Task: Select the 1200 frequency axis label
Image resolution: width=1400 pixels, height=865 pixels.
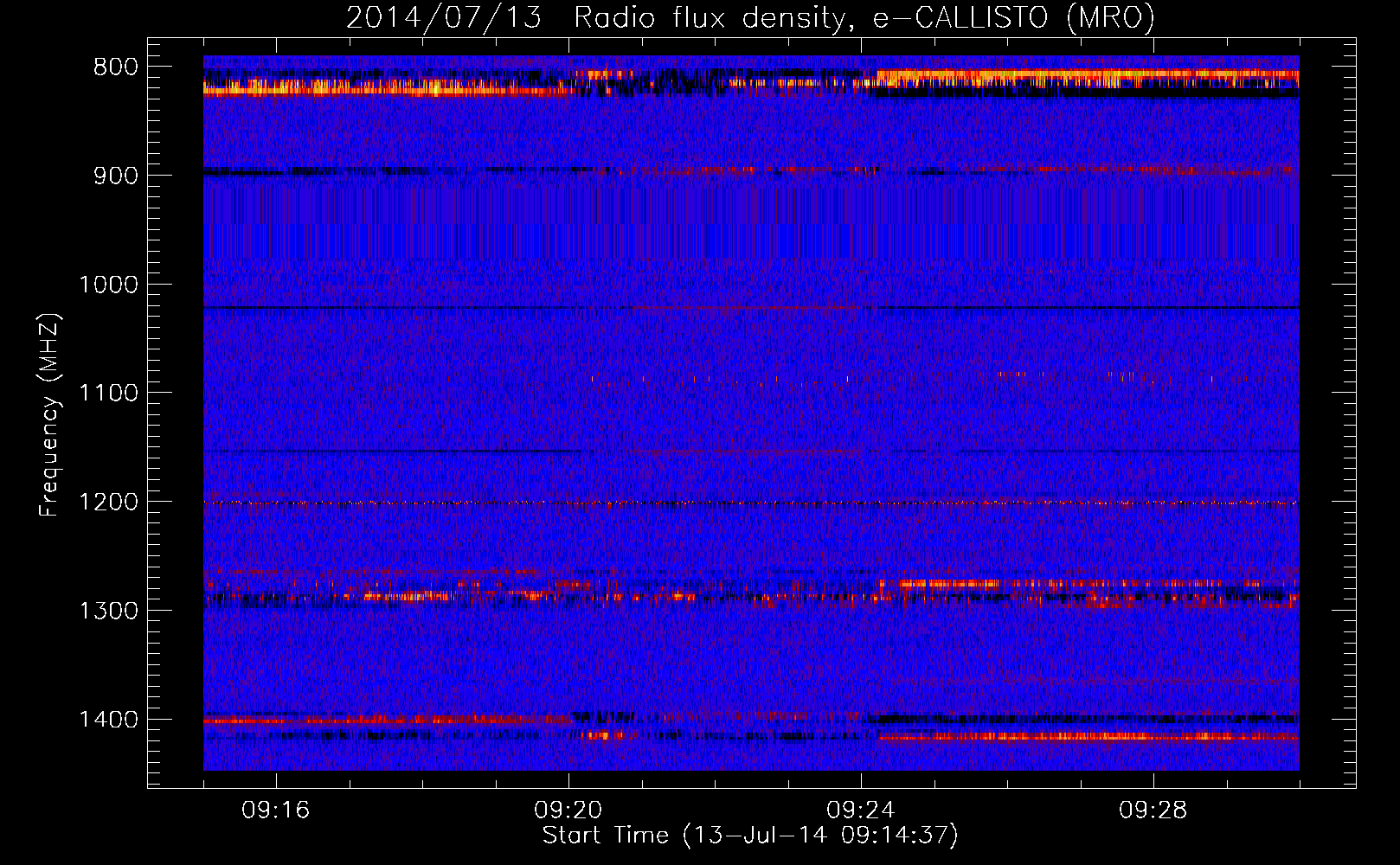Action: (x=108, y=503)
